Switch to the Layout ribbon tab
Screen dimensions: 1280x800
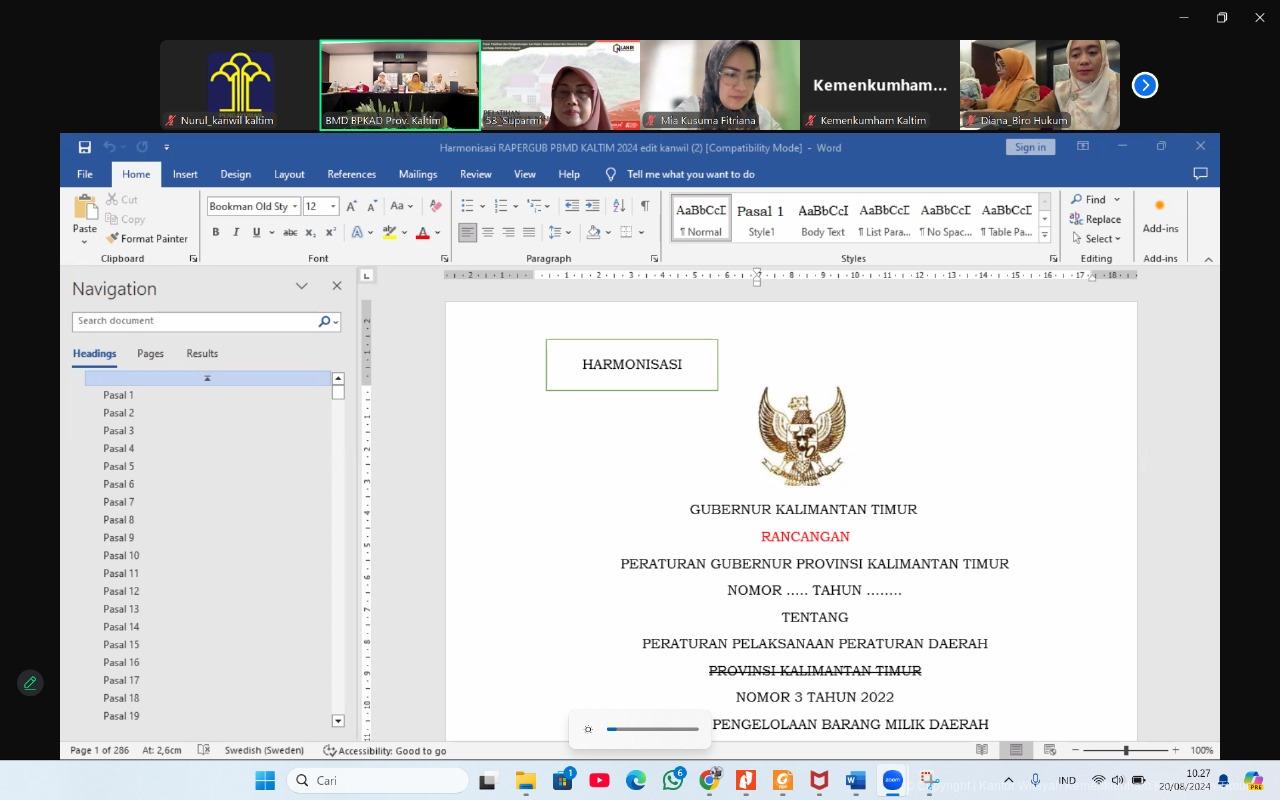(289, 174)
